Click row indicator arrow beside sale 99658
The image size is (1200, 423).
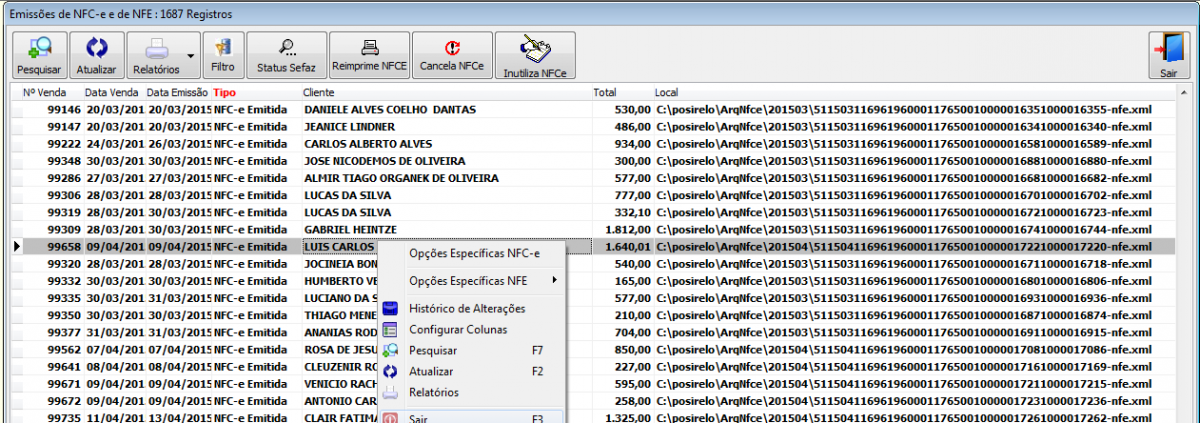point(15,247)
